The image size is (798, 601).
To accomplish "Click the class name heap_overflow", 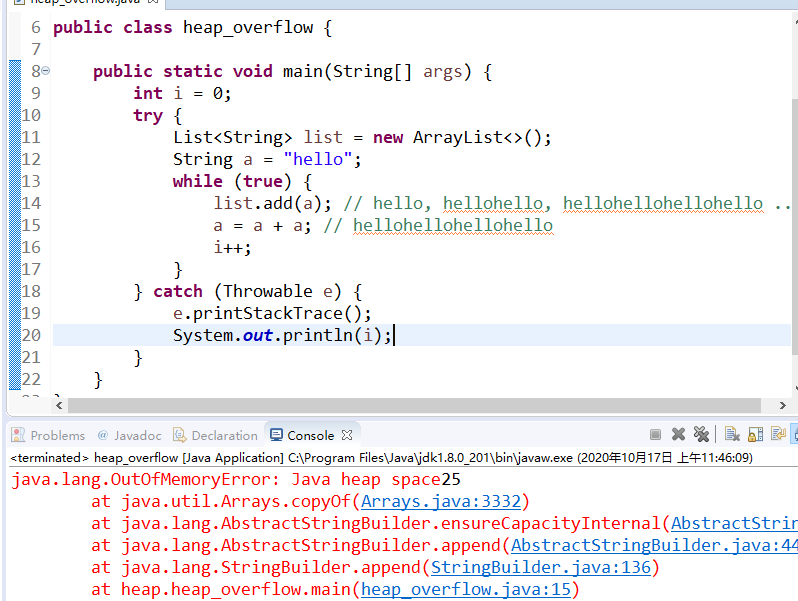I will tap(248, 27).
